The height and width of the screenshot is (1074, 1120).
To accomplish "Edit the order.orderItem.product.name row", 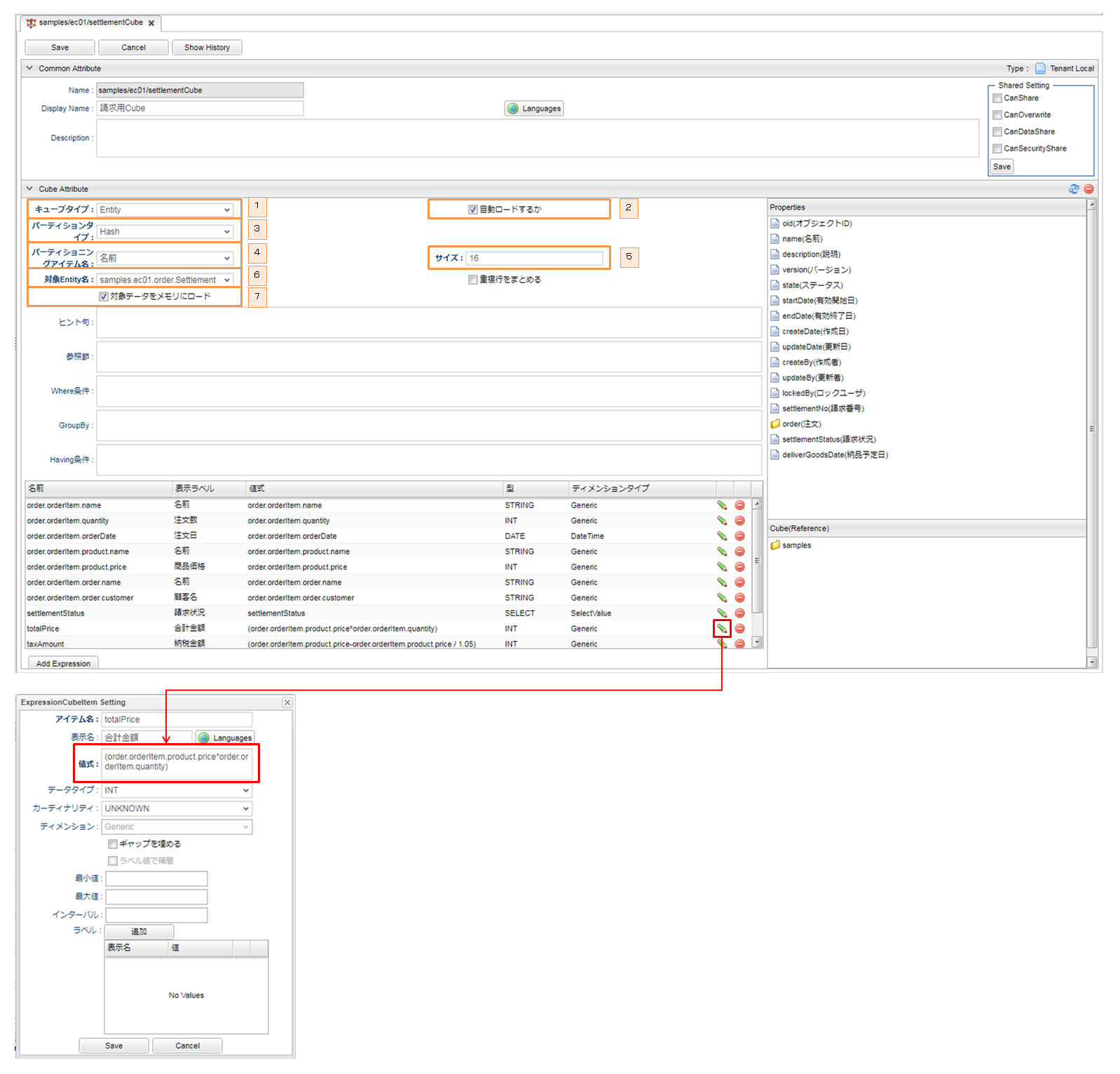I will point(721,551).
